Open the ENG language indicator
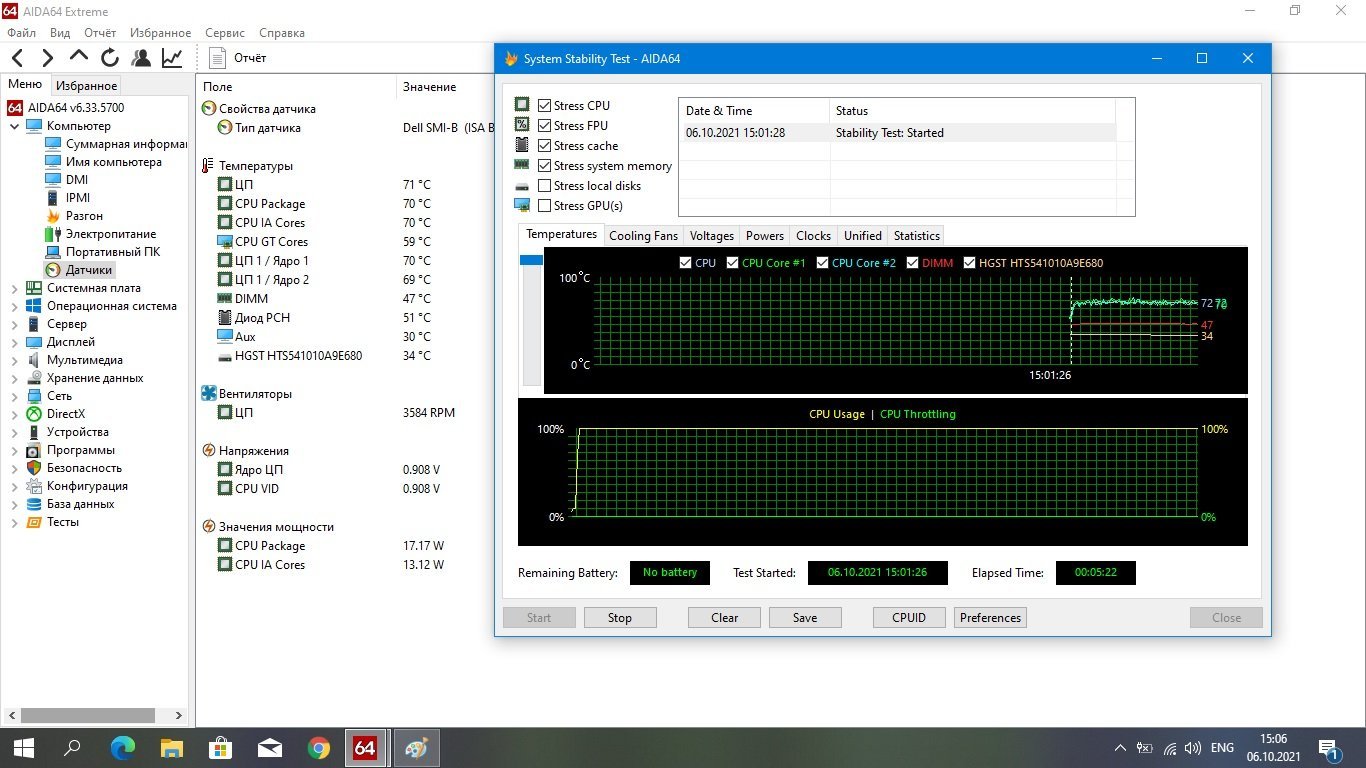Viewport: 1366px width, 768px height. coord(1222,748)
